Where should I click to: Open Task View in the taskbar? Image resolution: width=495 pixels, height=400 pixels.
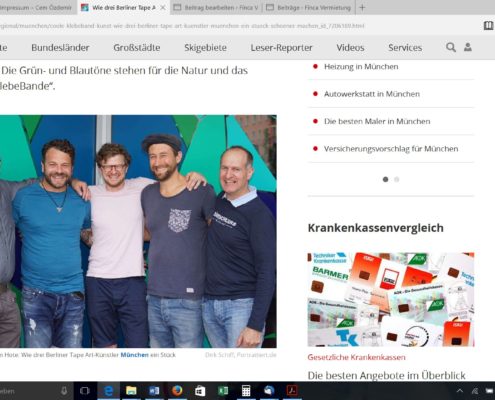(85, 391)
